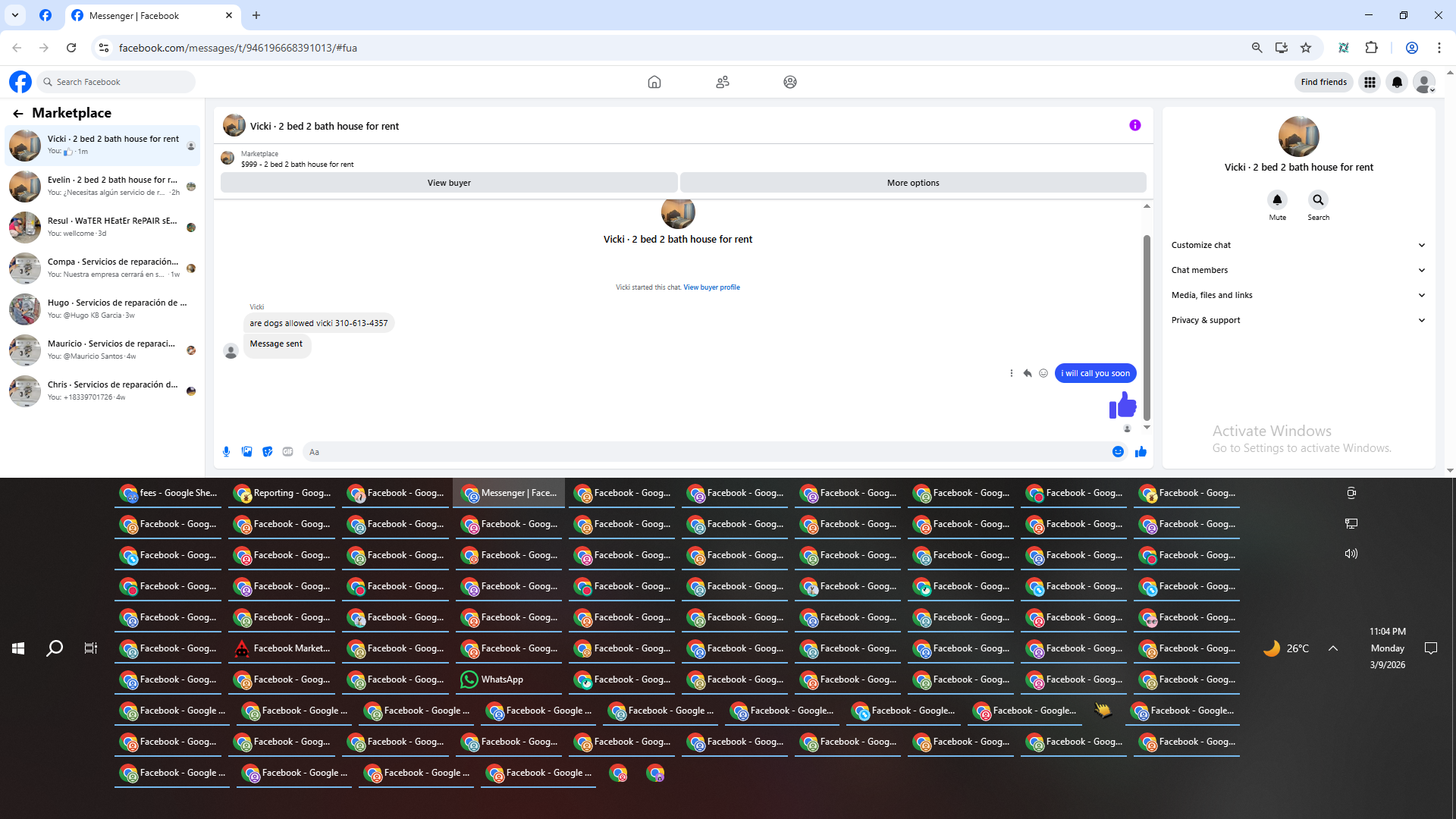
Task: Open the View buyer profile link
Action: (x=711, y=287)
